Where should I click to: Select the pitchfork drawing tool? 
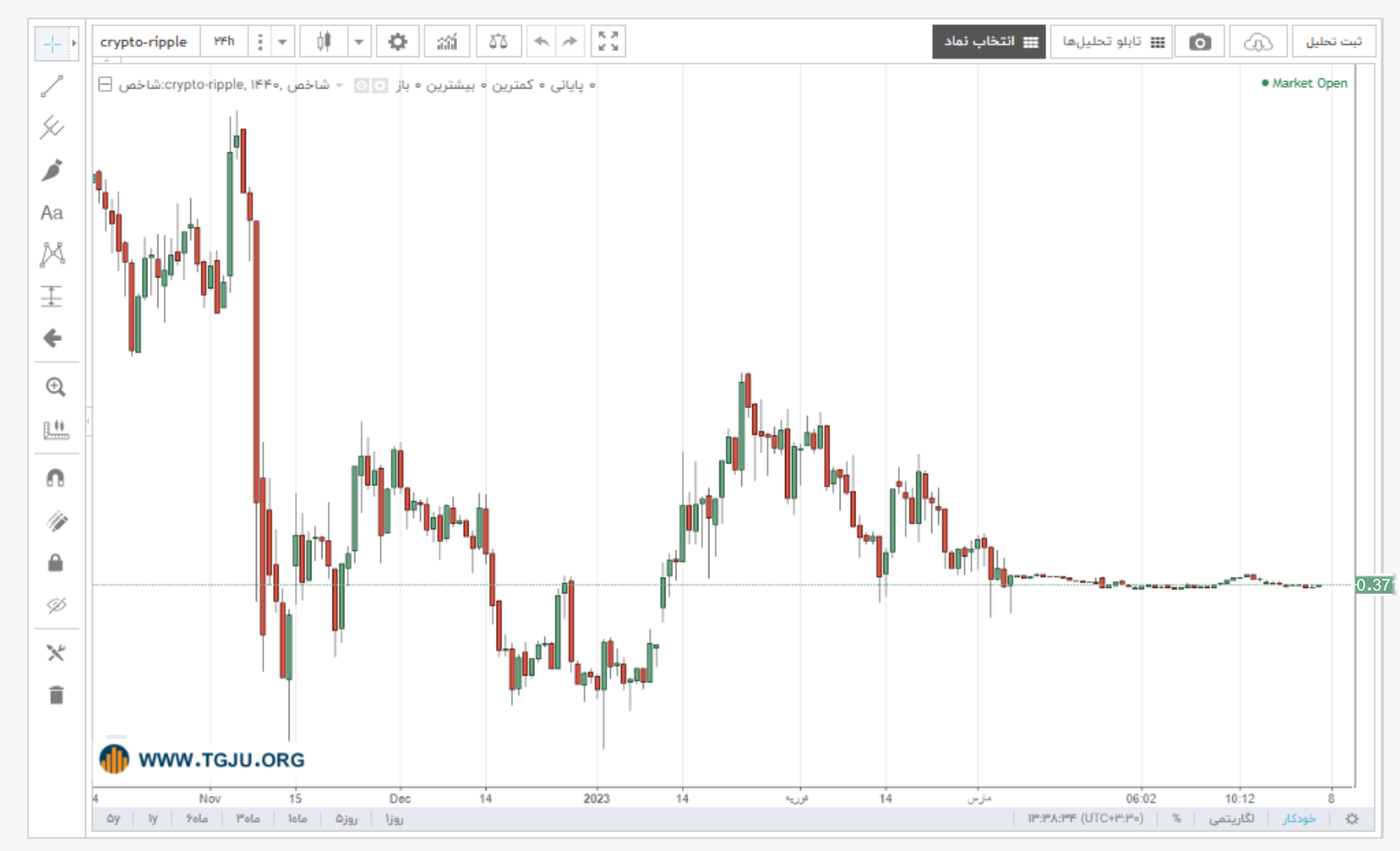click(x=52, y=128)
